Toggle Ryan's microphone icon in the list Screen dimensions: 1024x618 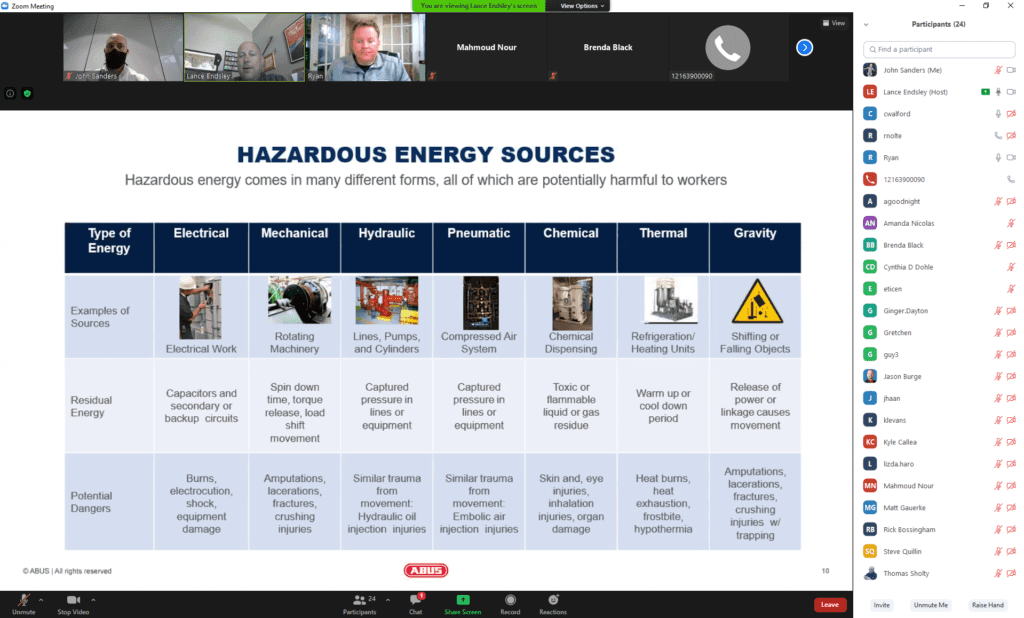click(998, 157)
